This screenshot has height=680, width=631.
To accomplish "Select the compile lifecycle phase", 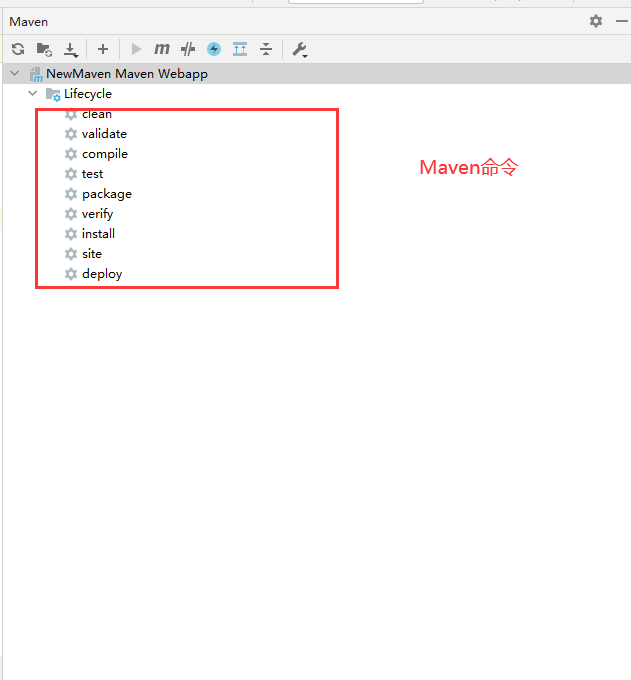I will [x=105, y=154].
